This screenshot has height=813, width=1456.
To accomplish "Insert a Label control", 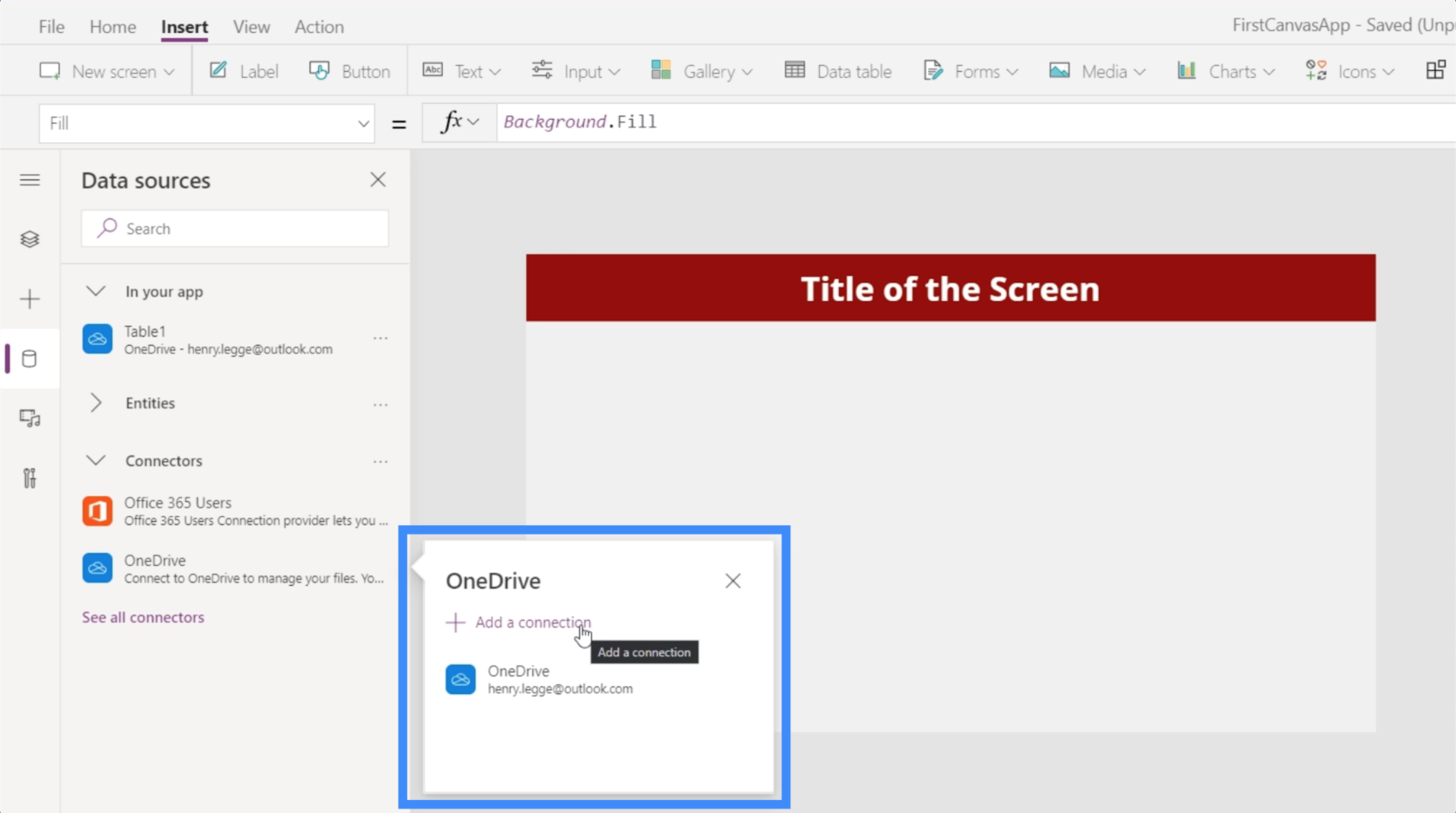I will pos(244,71).
